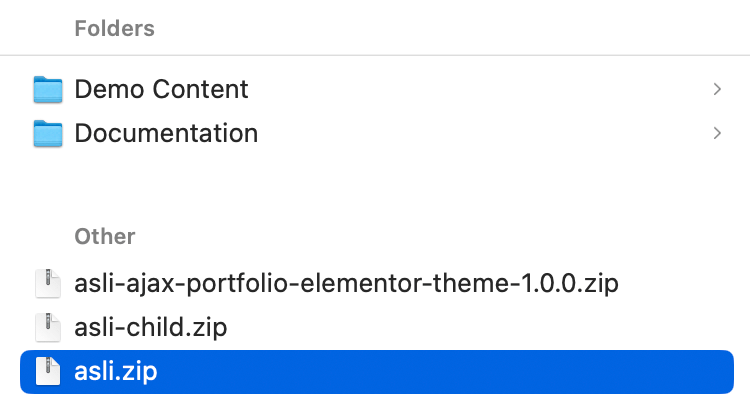Click blank area right of the Other header
Screen dimensions: 750x412
point(450,237)
